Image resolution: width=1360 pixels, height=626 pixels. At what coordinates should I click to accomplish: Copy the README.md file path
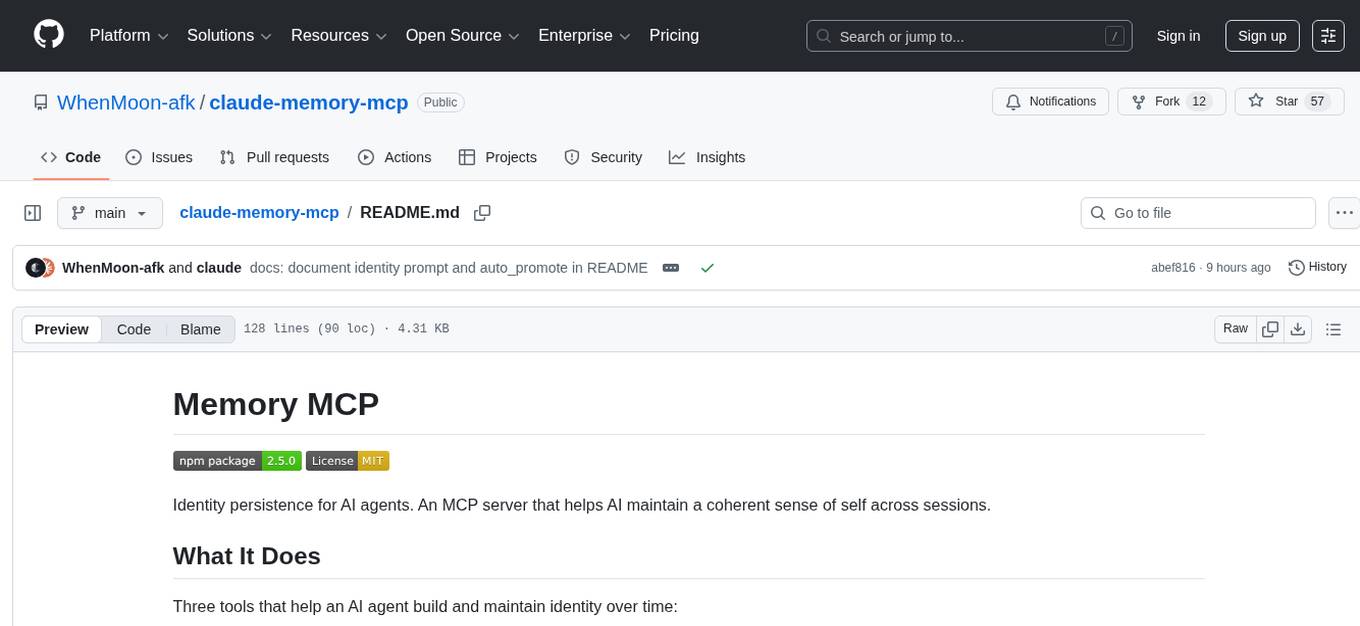pos(482,213)
